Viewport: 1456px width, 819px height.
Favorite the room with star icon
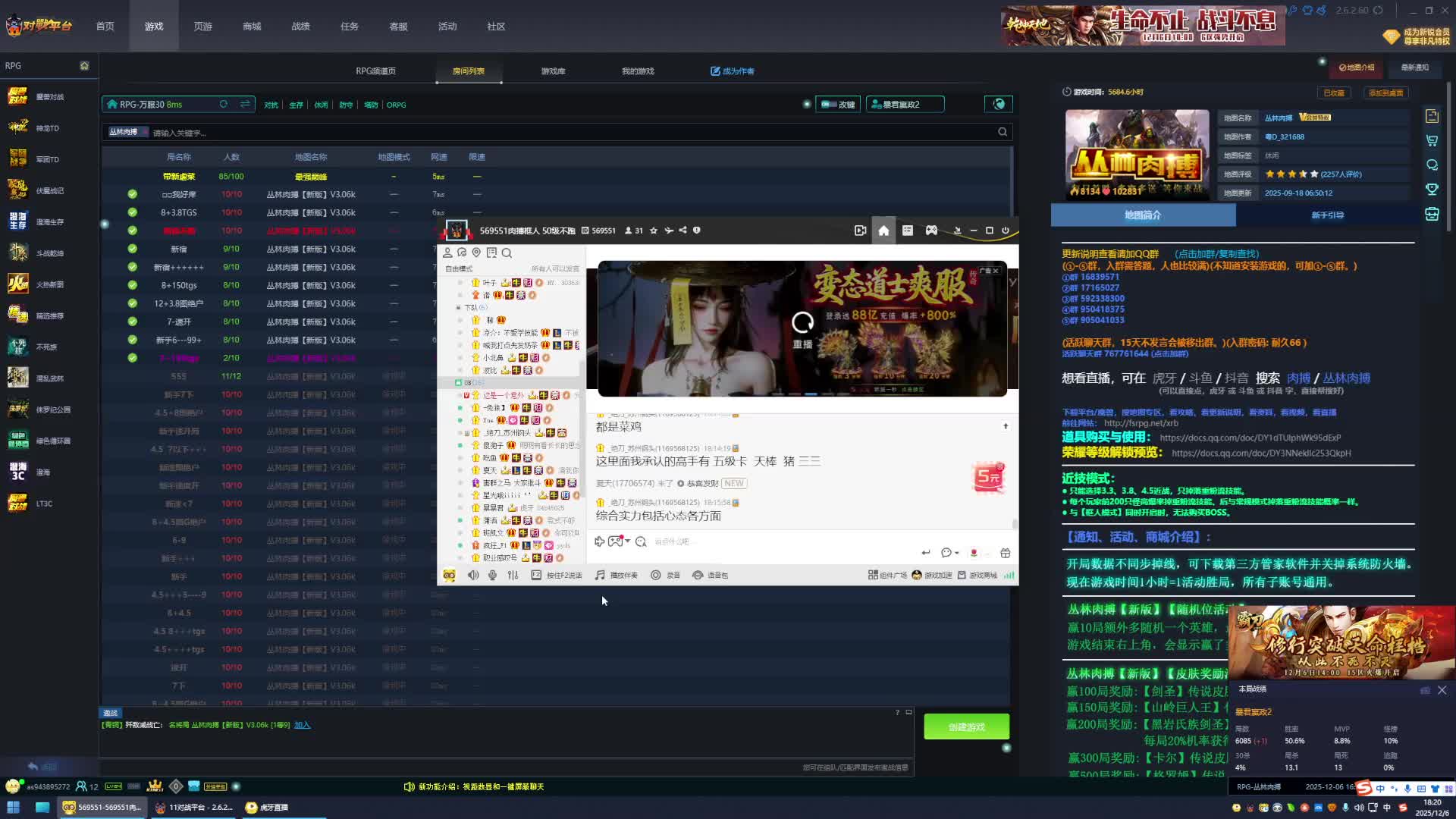(x=654, y=231)
